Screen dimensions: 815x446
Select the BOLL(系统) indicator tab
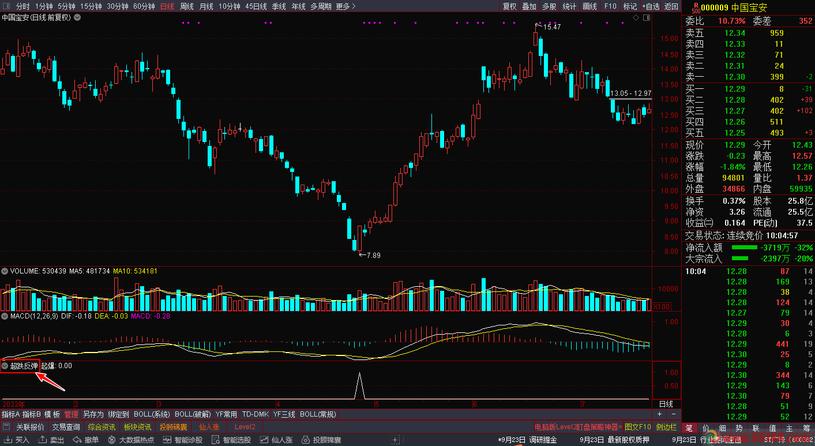pyautogui.click(x=151, y=413)
